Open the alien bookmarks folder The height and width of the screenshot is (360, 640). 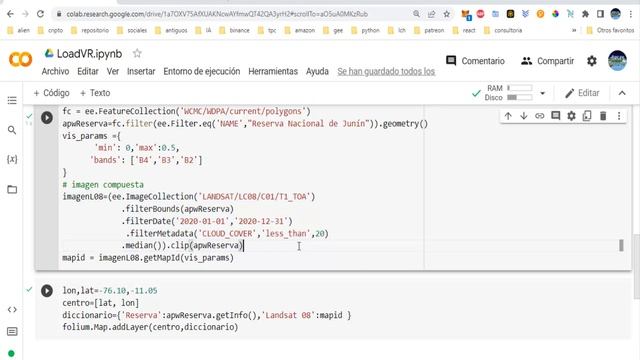pyautogui.click(x=19, y=30)
